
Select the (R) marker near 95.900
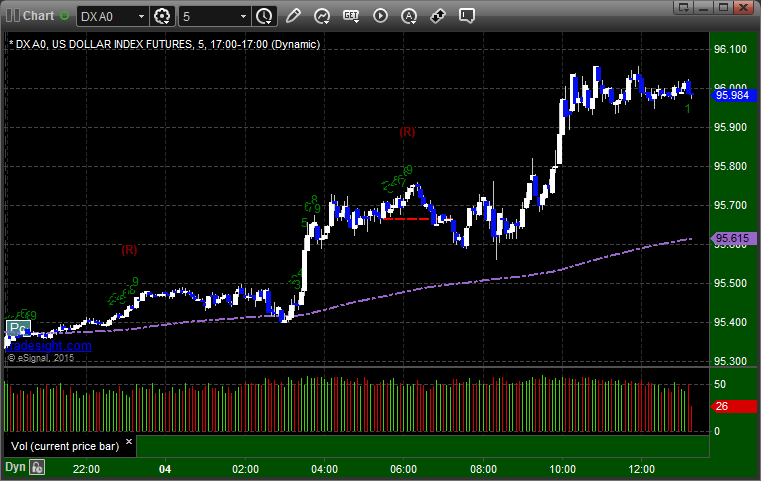click(407, 132)
